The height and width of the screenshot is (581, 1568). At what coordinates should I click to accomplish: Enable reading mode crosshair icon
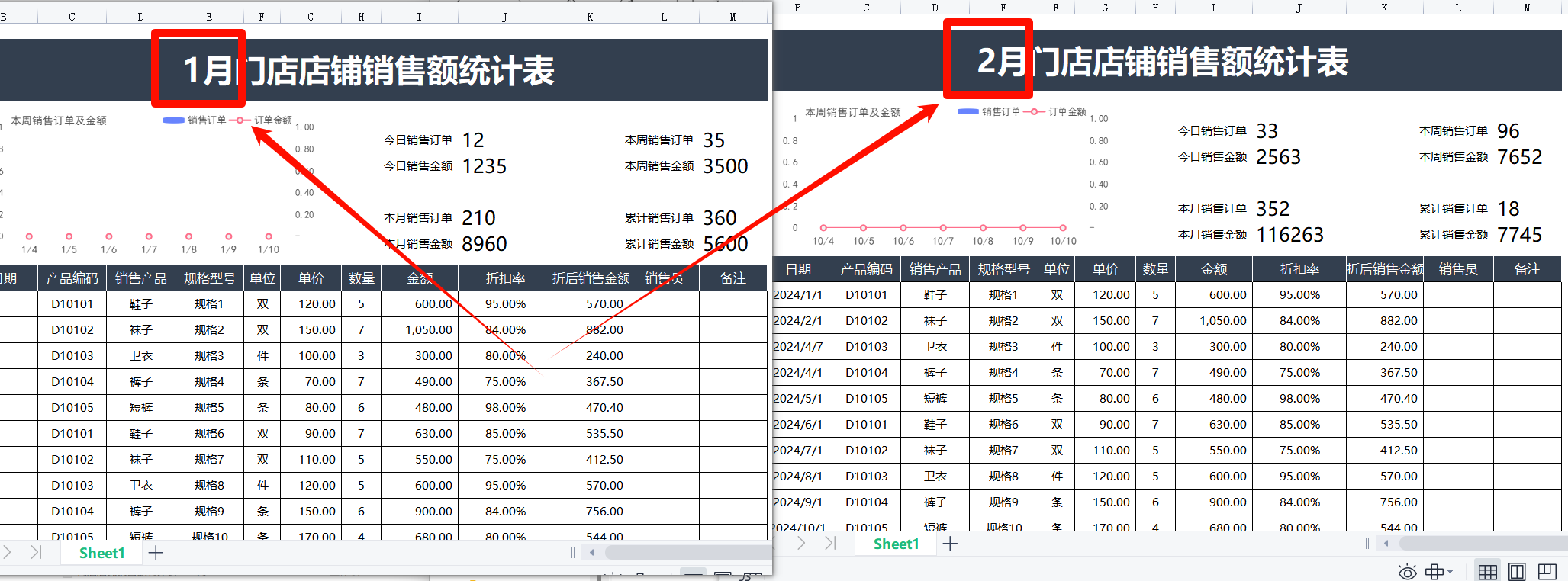pos(1434,572)
